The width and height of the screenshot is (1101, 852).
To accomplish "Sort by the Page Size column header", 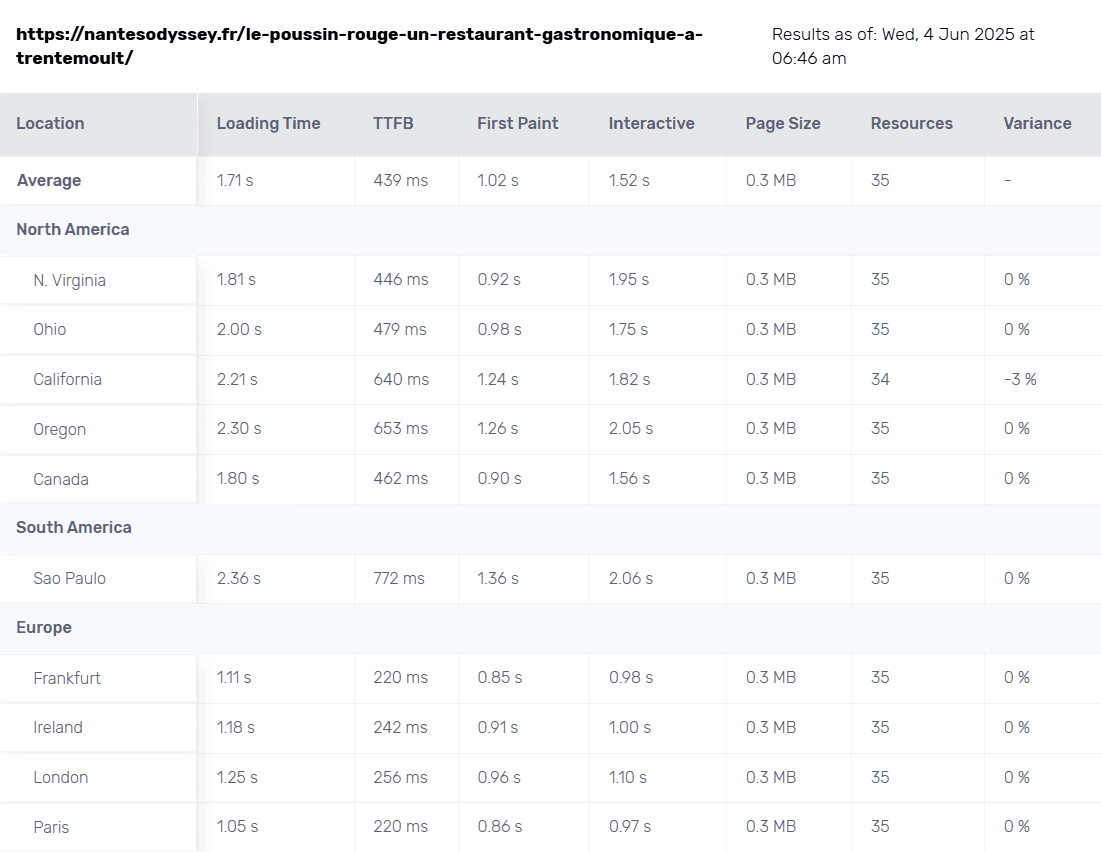I will (x=782, y=124).
